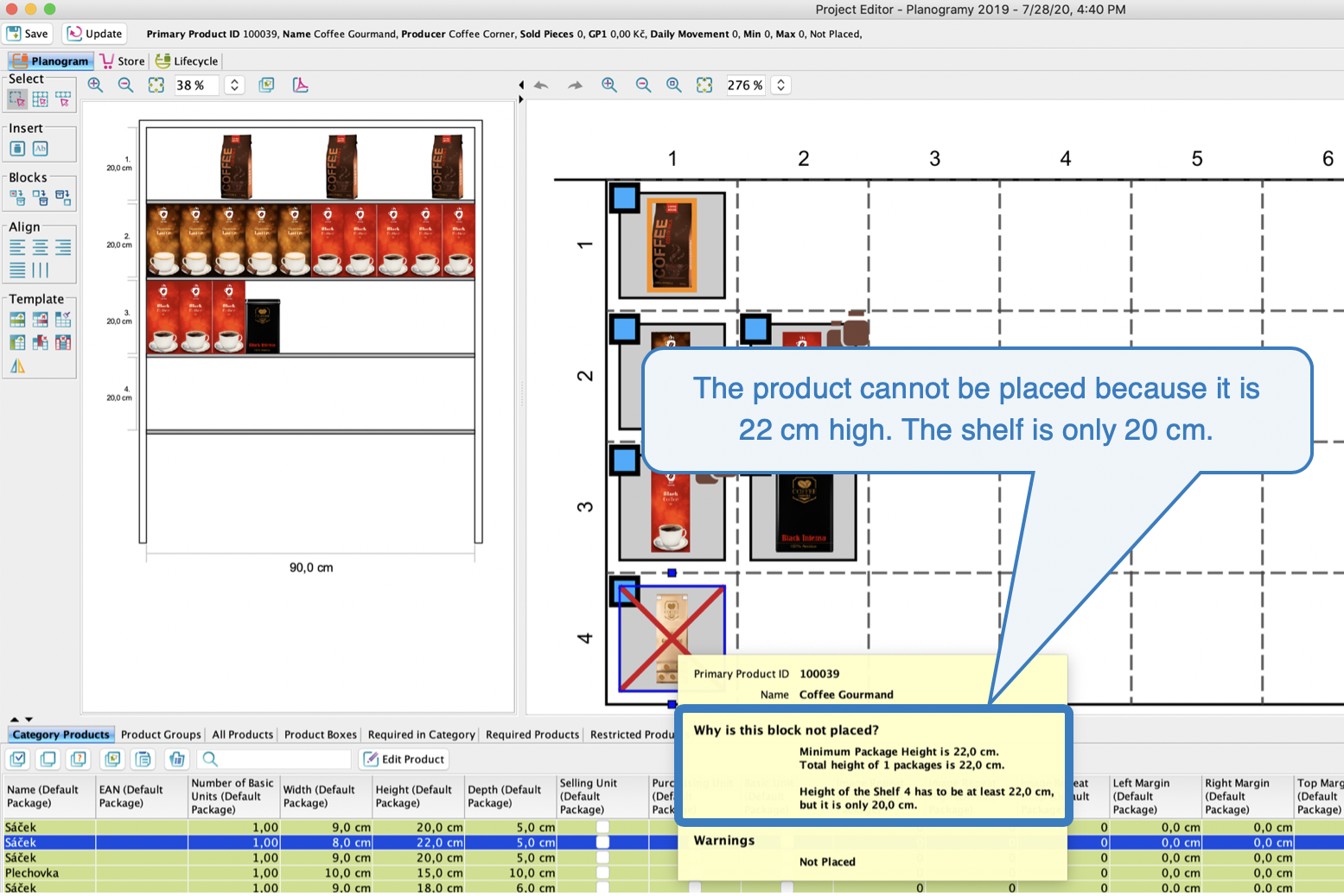Click the 38 % zoom input field
Screen dimensions: 1344x896
196,85
